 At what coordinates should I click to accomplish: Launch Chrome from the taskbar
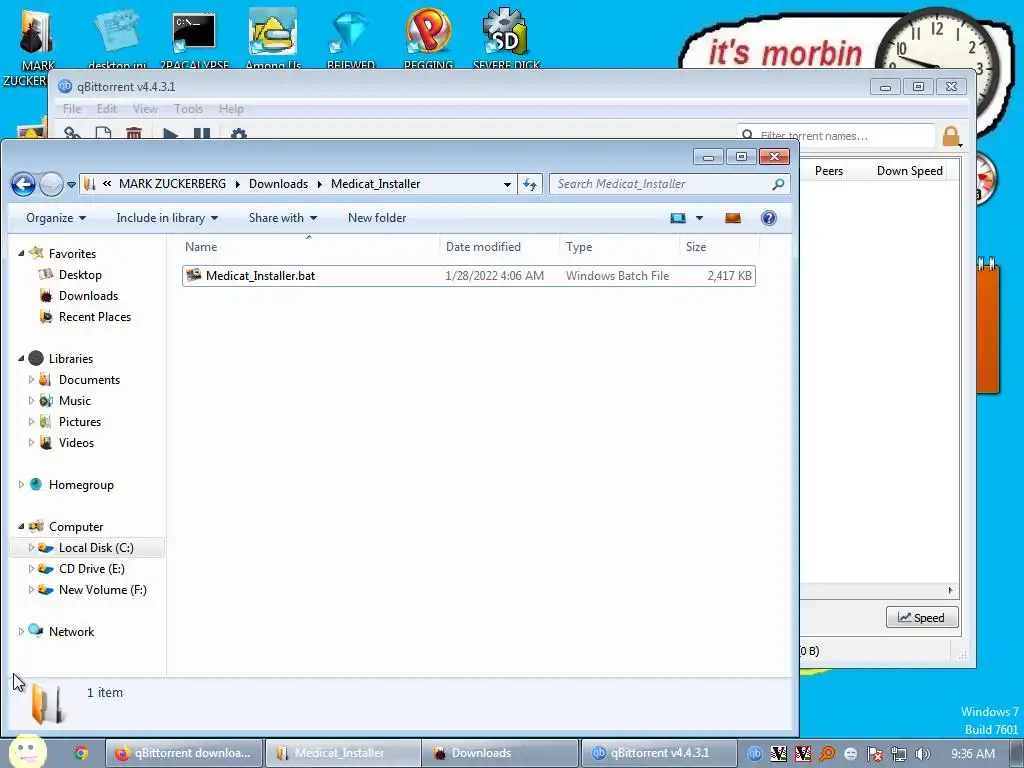81,753
